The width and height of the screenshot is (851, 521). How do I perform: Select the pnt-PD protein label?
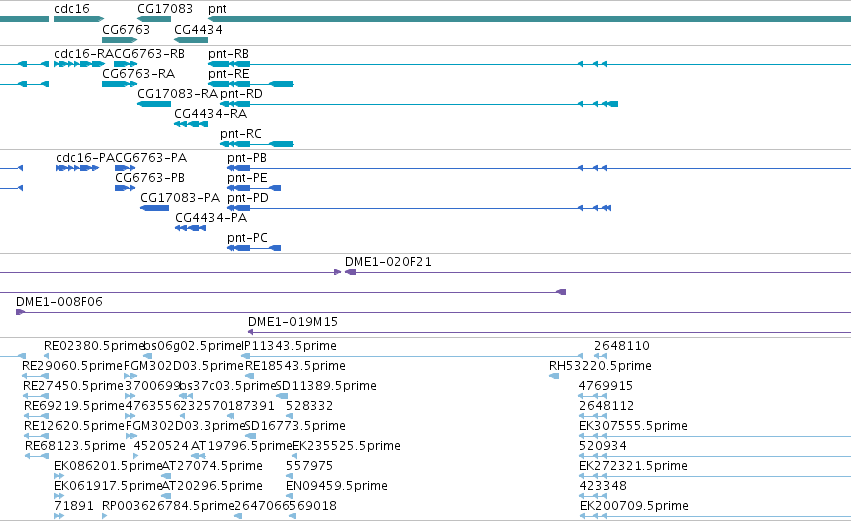[248, 198]
